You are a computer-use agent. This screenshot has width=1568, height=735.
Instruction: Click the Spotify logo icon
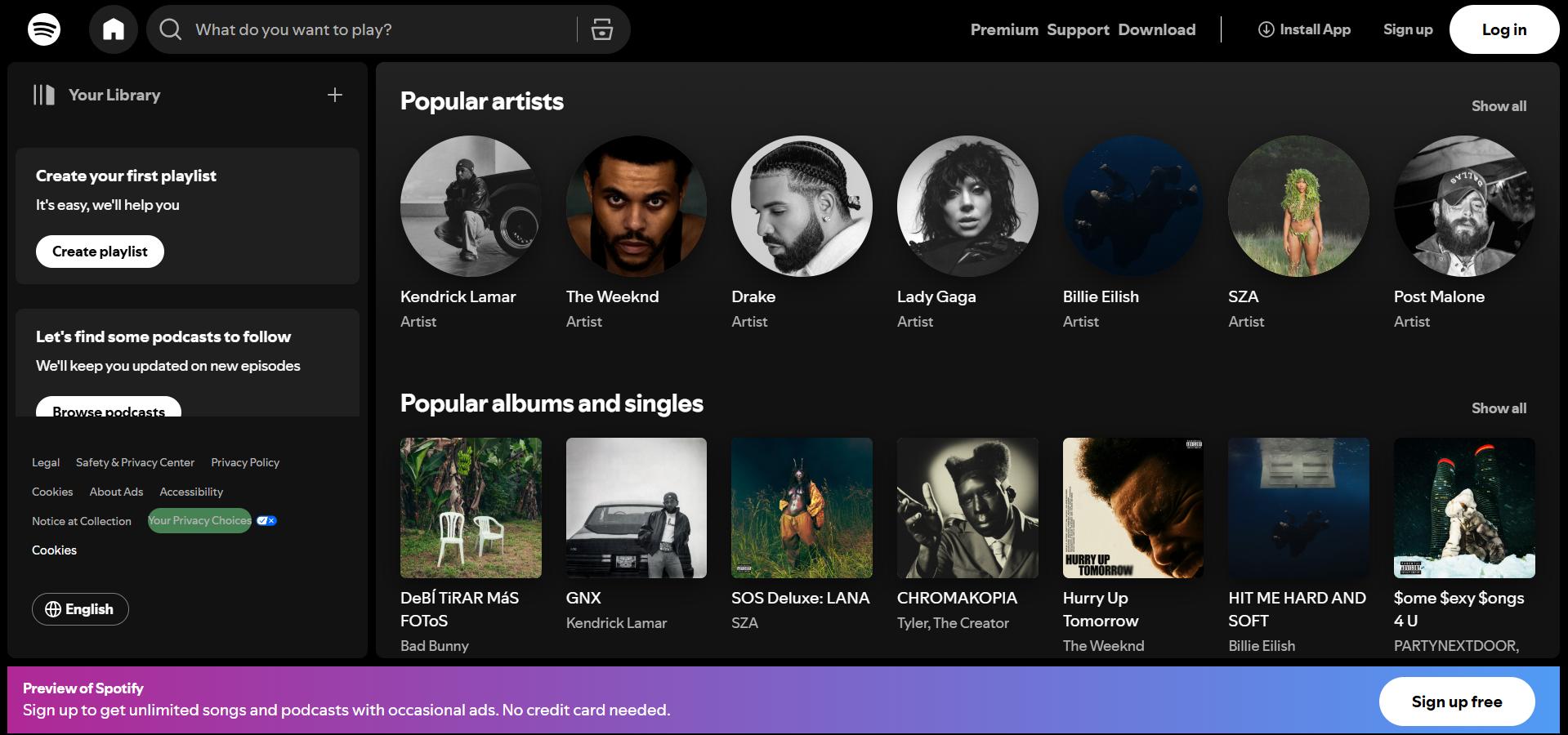click(x=44, y=30)
